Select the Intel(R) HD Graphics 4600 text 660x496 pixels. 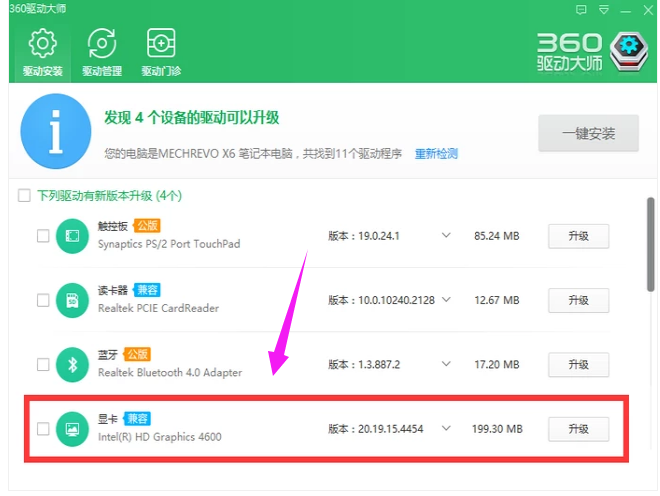coord(160,437)
